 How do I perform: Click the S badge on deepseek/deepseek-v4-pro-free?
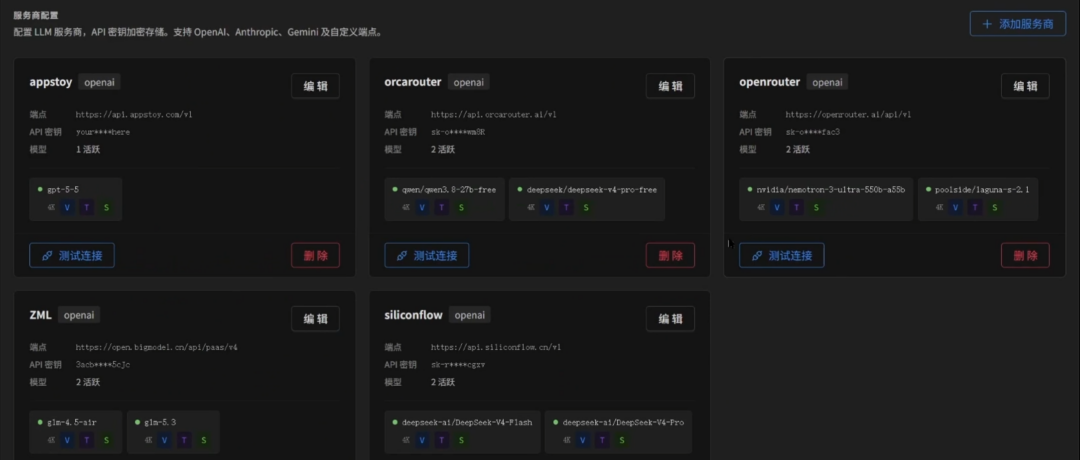click(x=585, y=207)
